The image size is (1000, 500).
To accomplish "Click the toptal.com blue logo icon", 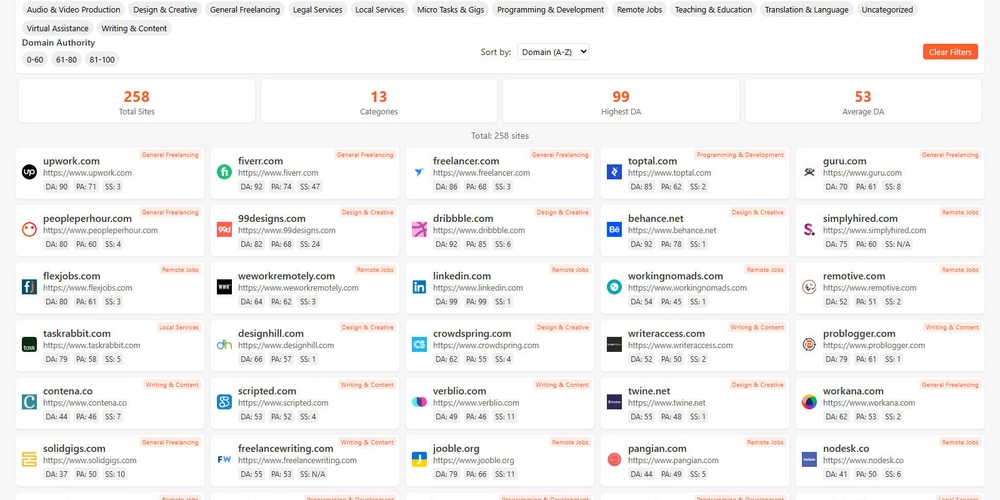I will pos(614,172).
